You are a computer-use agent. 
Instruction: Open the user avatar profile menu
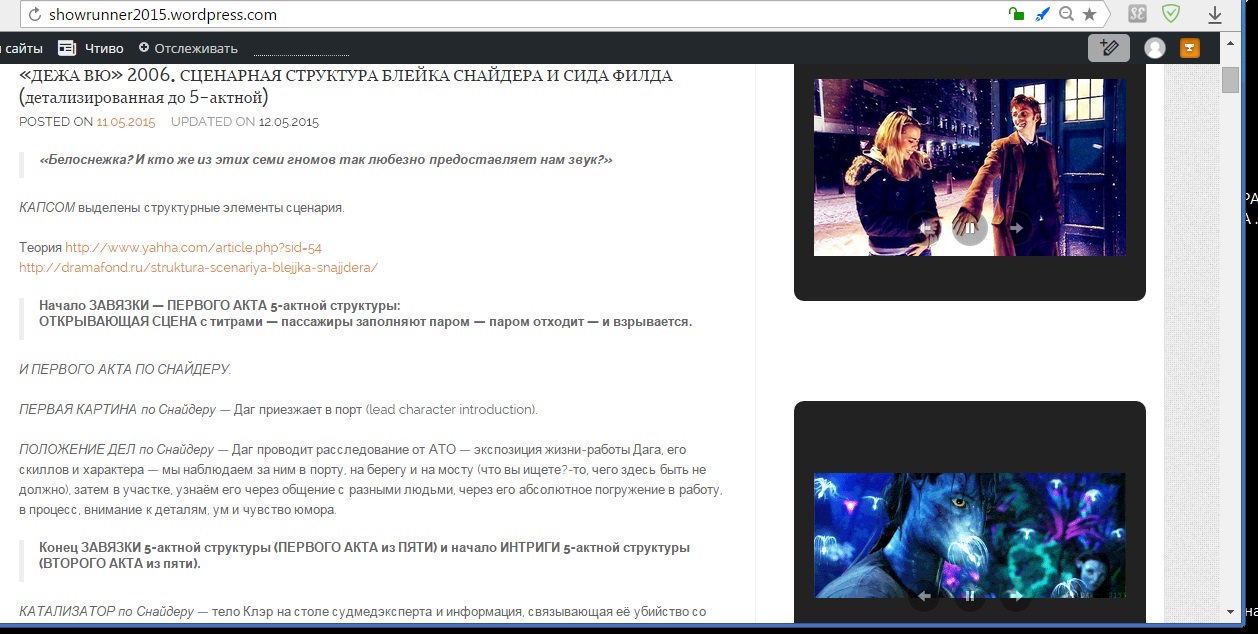click(x=1155, y=48)
